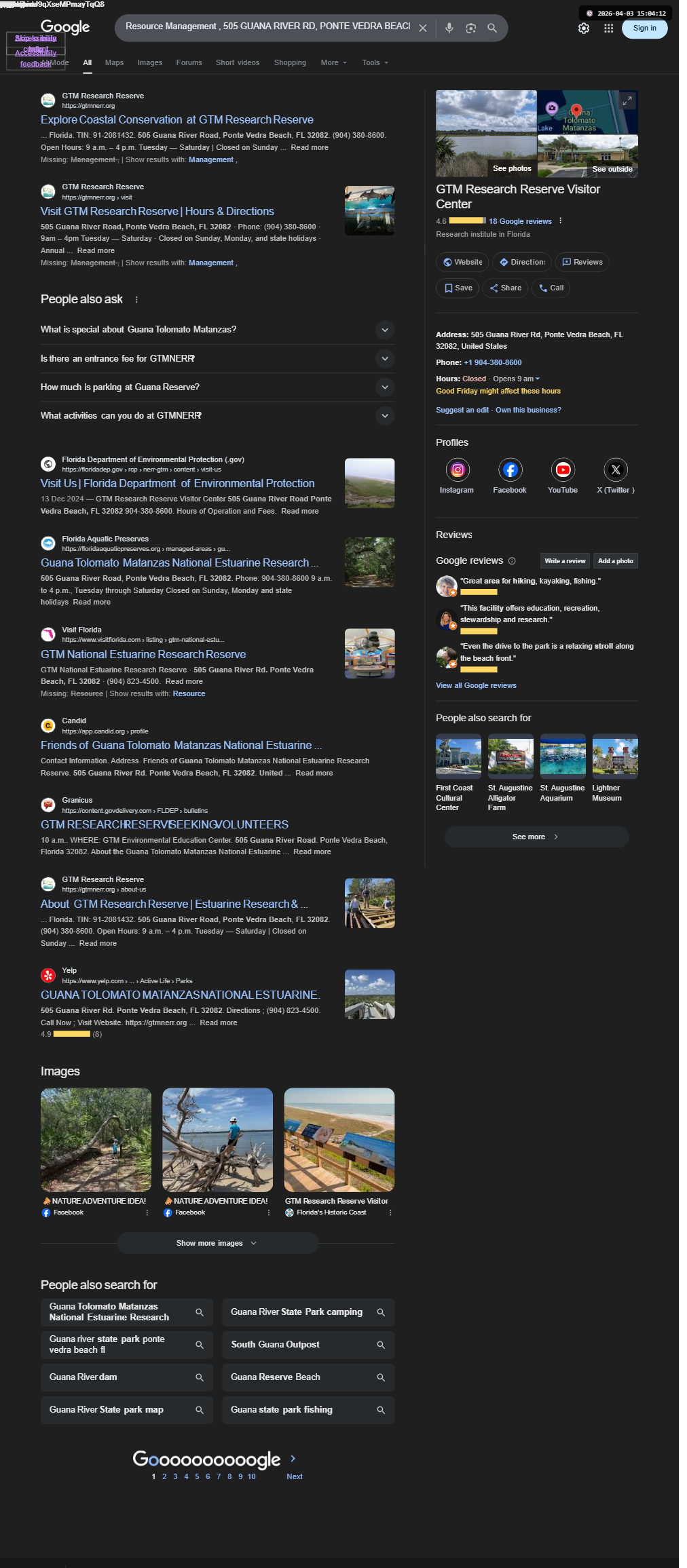The image size is (687, 1568).
Task: Open search by image camera icon
Action: (x=470, y=28)
